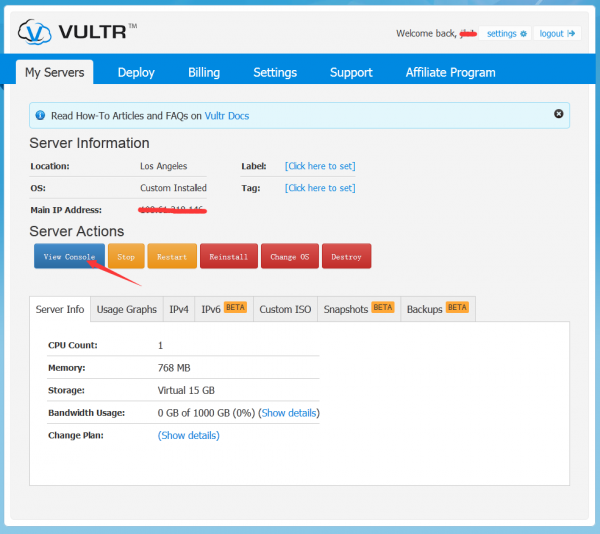The width and height of the screenshot is (600, 534).
Task: Set the server Label value
Action: click(320, 166)
